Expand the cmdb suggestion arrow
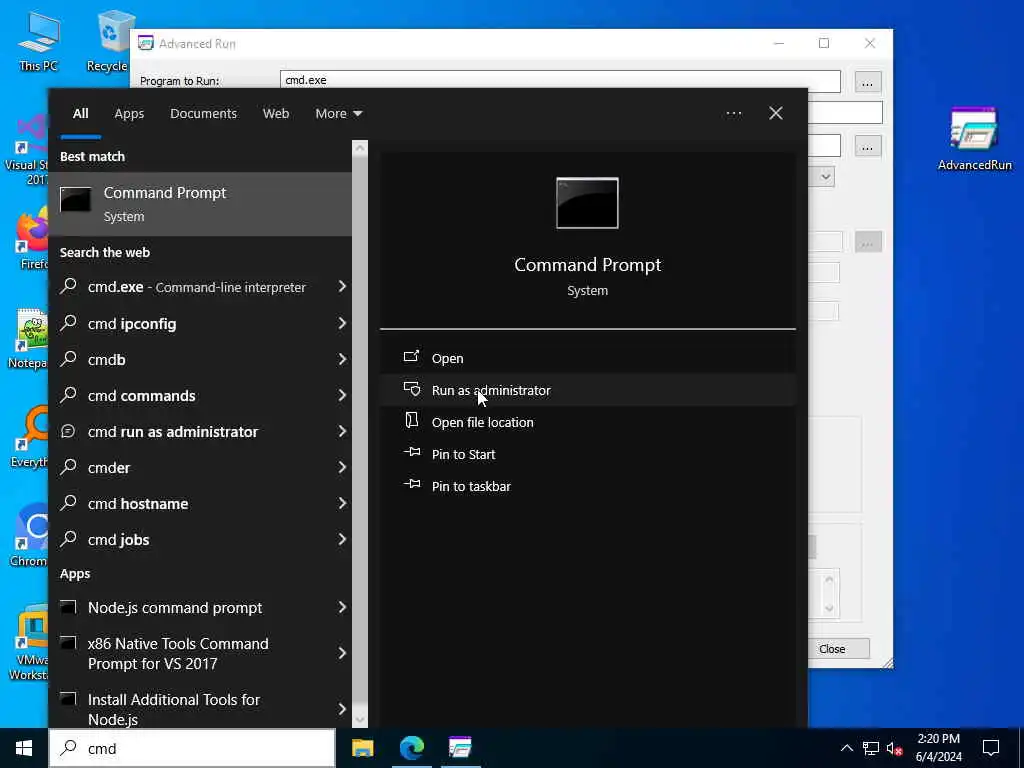 pos(342,359)
